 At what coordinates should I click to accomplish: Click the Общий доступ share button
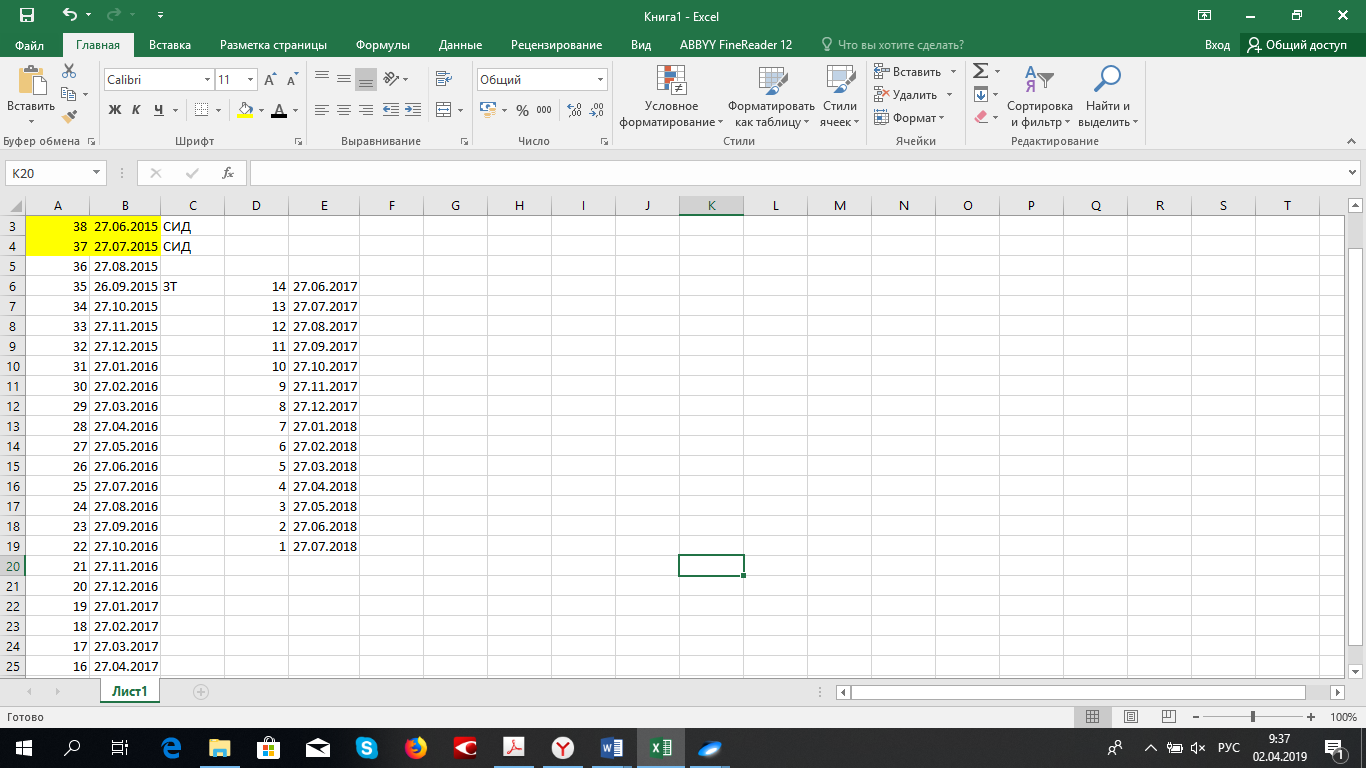click(1298, 45)
